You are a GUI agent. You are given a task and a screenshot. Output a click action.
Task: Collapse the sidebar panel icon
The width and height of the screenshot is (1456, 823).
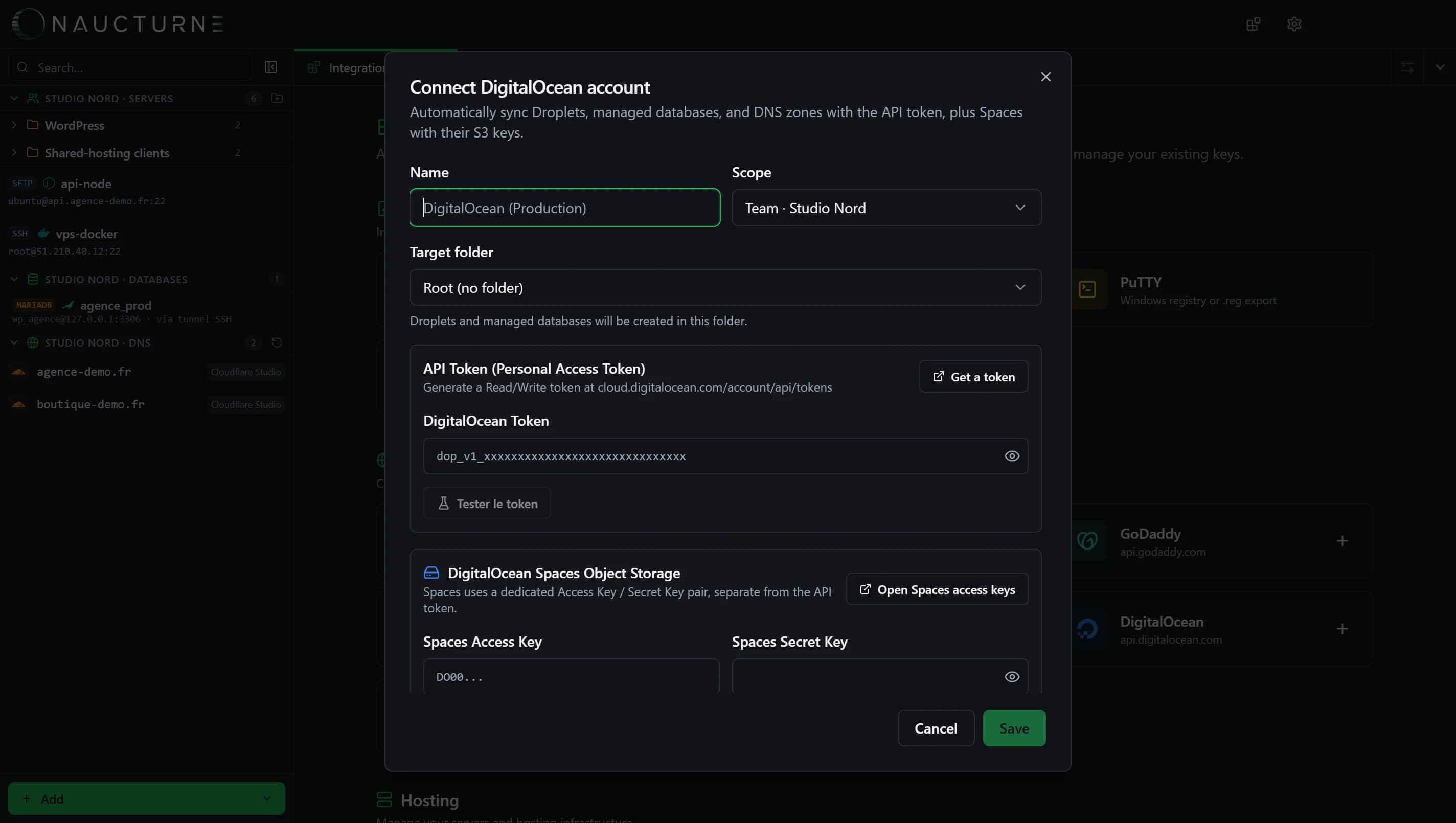[271, 67]
